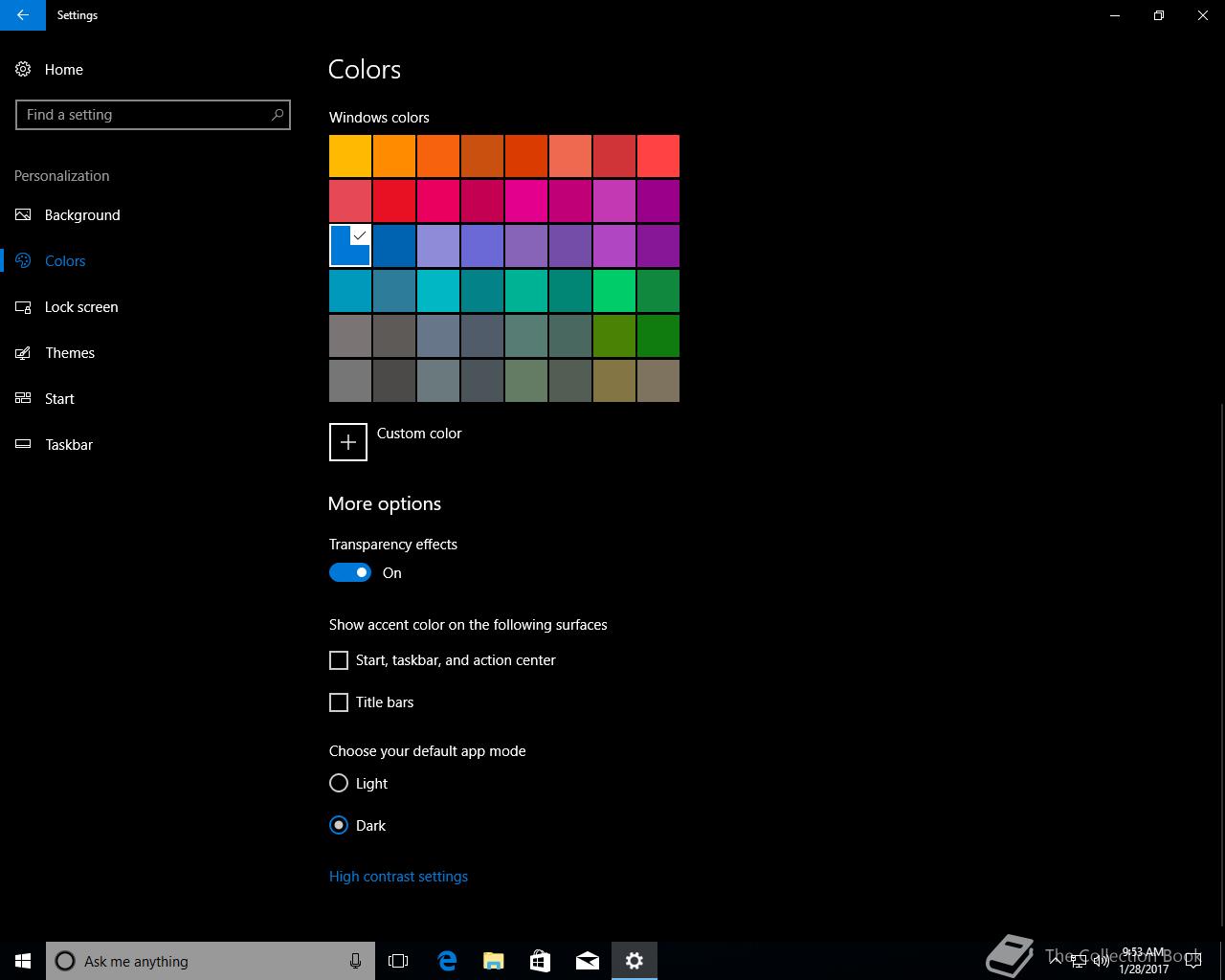Image resolution: width=1225 pixels, height=980 pixels.
Task: Show hidden system tray icons
Action: point(1056,961)
